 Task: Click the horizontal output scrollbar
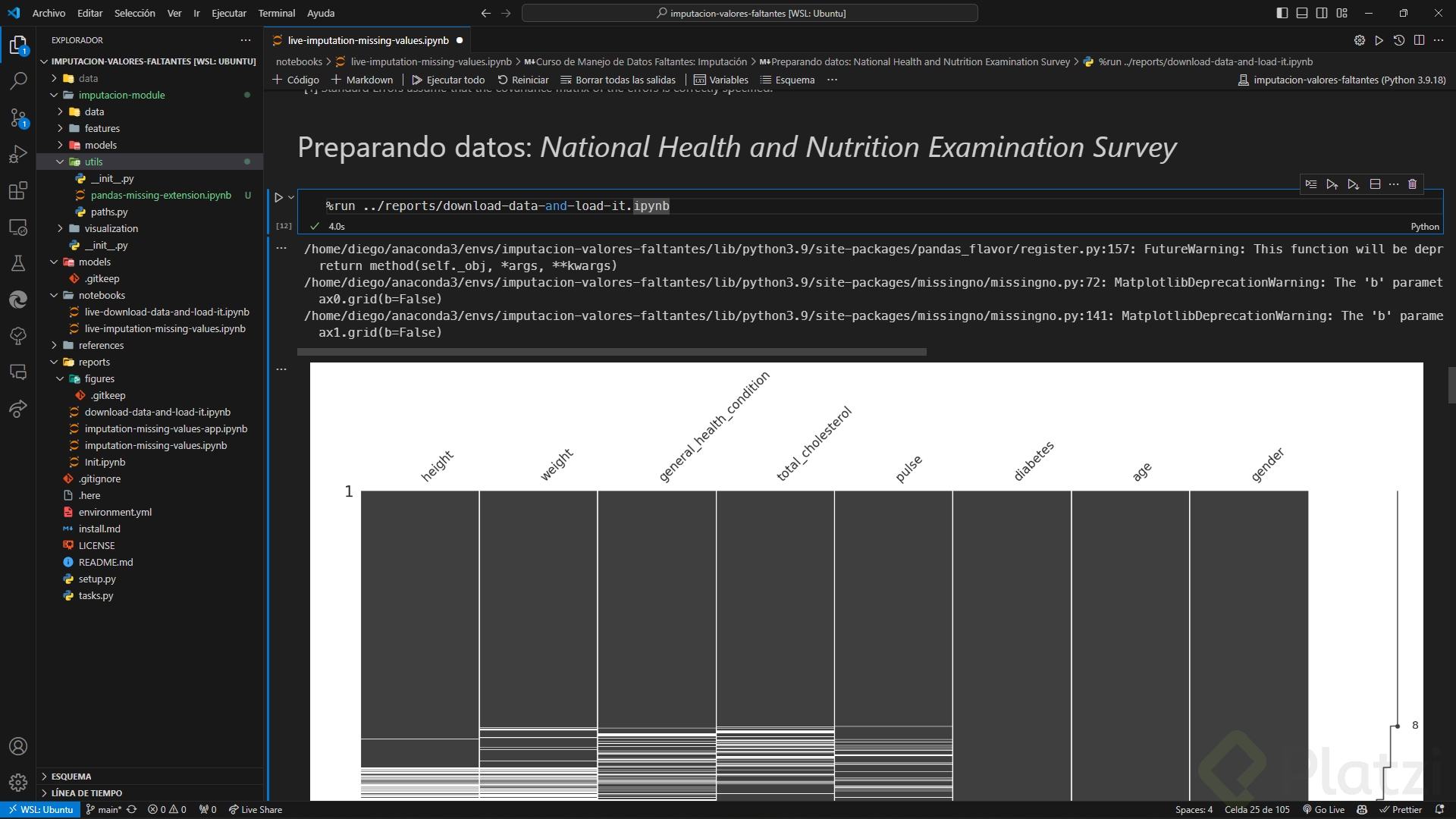(x=611, y=352)
